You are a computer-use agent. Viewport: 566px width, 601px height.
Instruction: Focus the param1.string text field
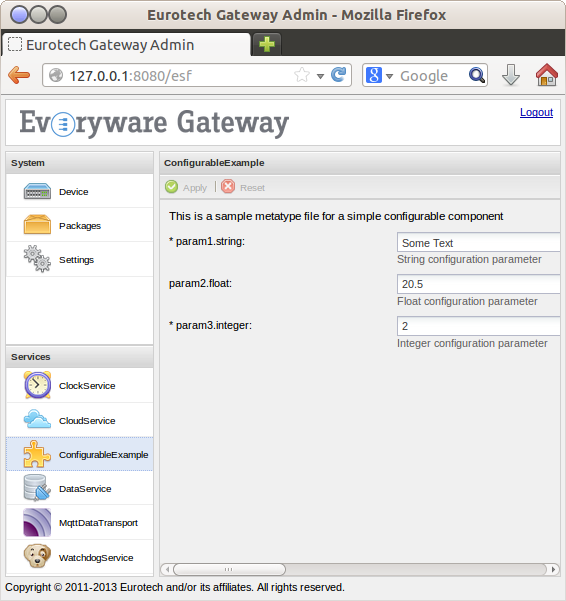(x=479, y=242)
